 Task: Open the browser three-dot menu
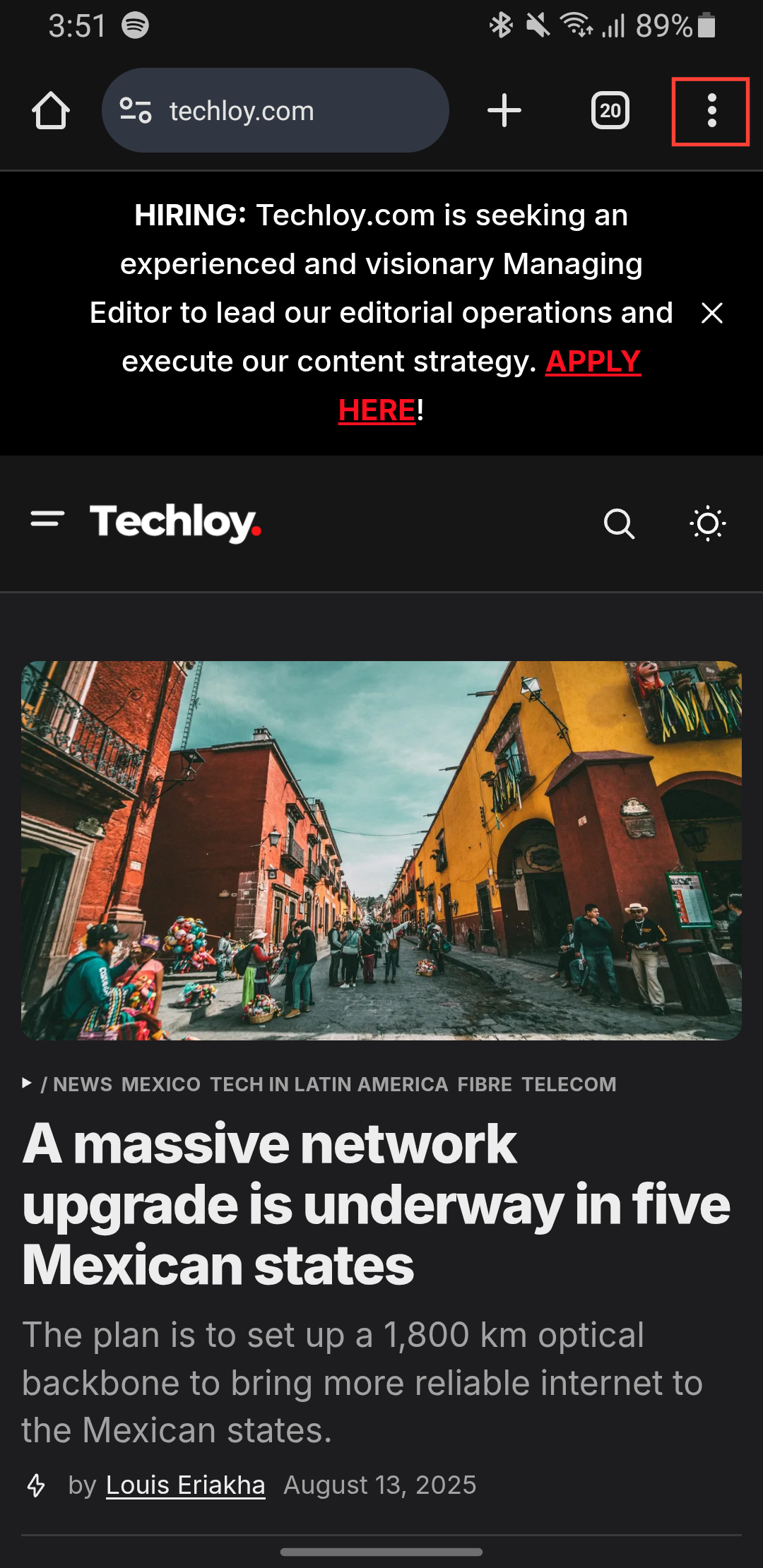711,111
